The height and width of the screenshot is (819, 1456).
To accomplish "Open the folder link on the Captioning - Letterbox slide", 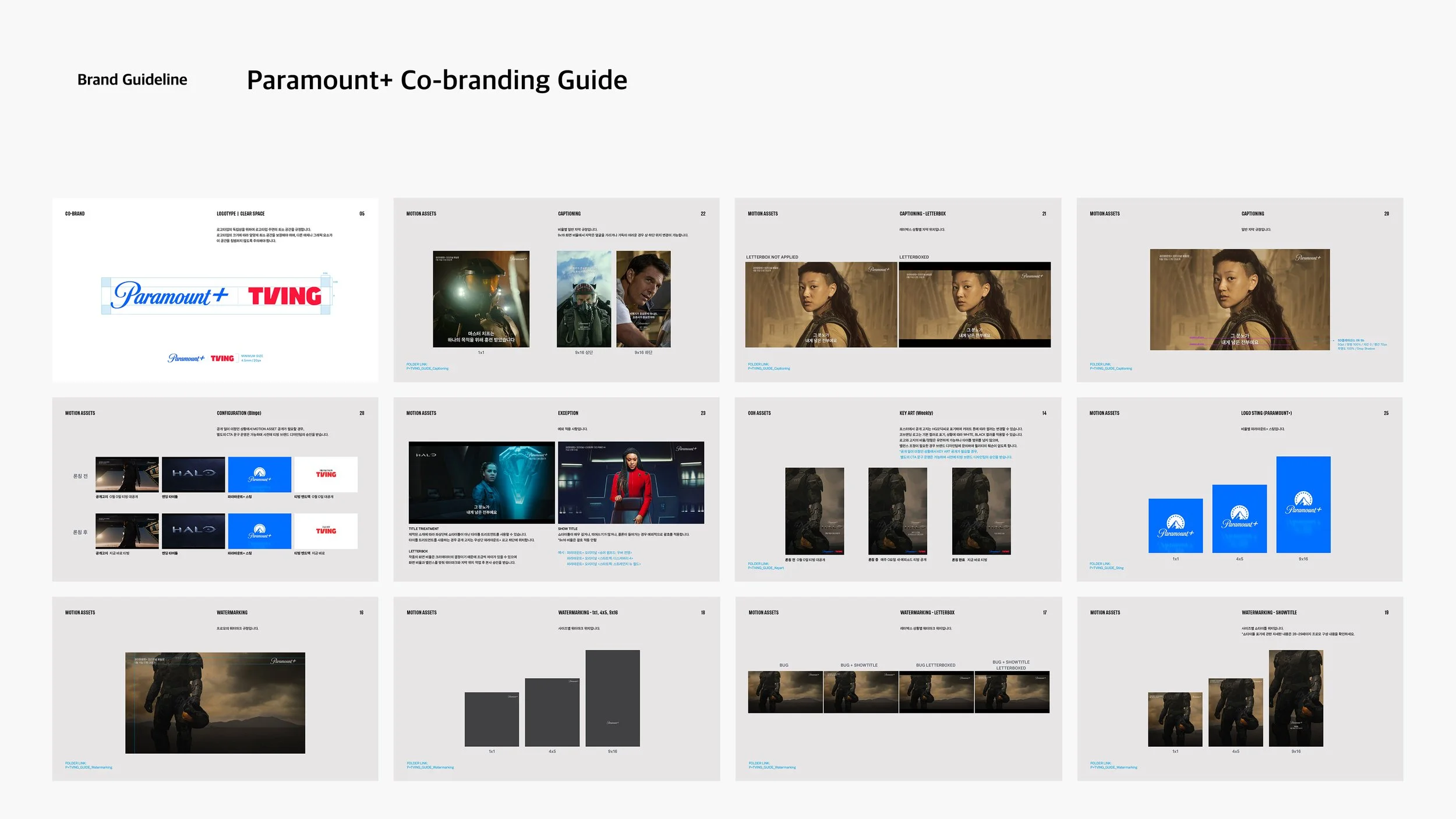I will click(769, 369).
